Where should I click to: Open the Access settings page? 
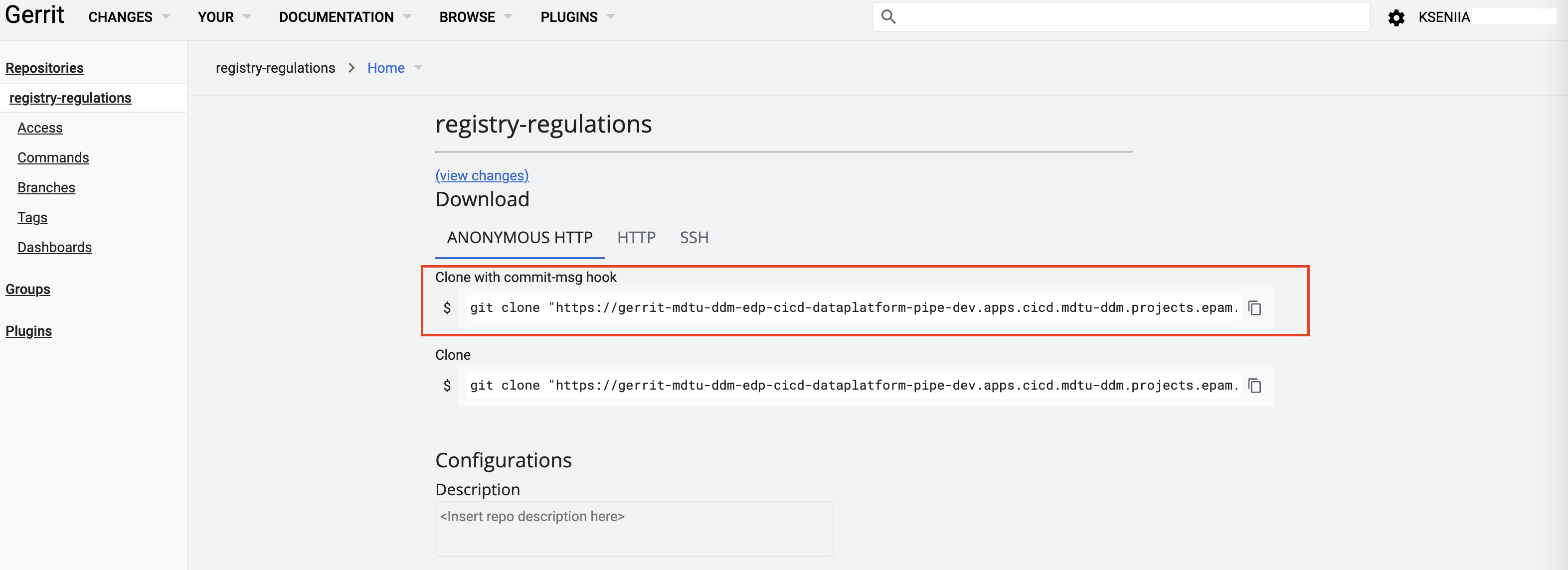point(41,127)
